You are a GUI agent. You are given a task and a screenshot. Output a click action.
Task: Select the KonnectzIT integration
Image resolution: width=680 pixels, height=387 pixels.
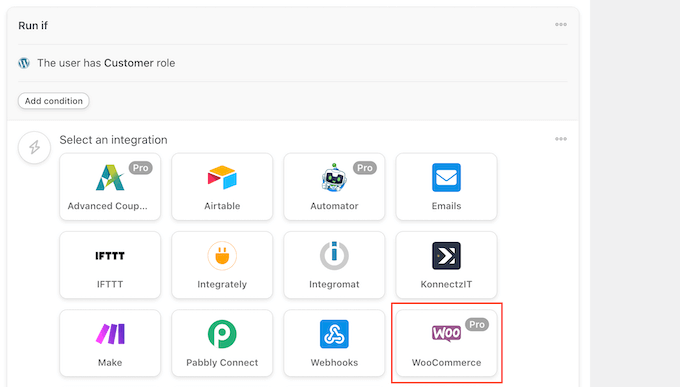(446, 265)
